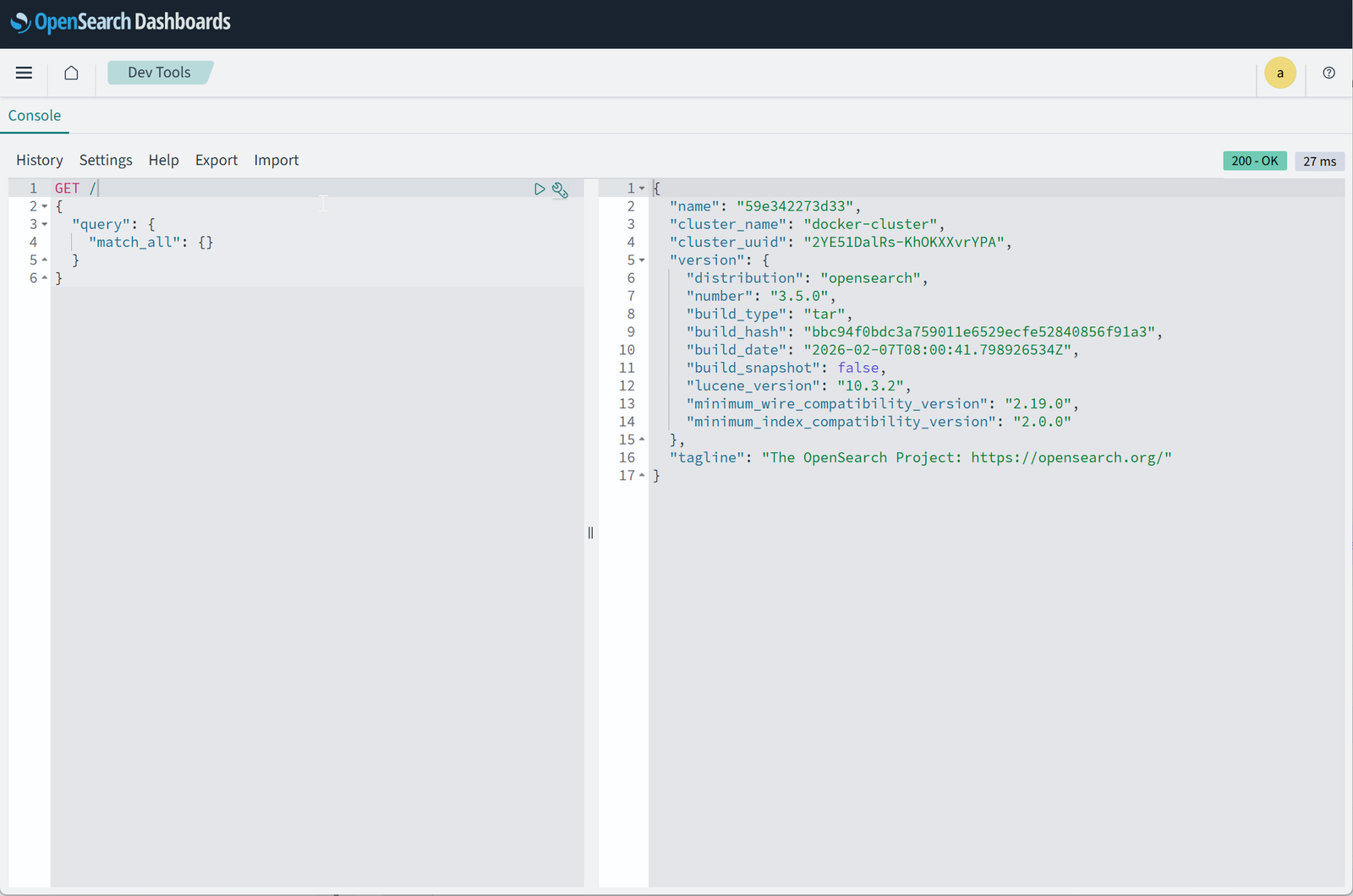Toggle fold arrow at editor line 5
The image size is (1353, 896).
tap(45, 260)
